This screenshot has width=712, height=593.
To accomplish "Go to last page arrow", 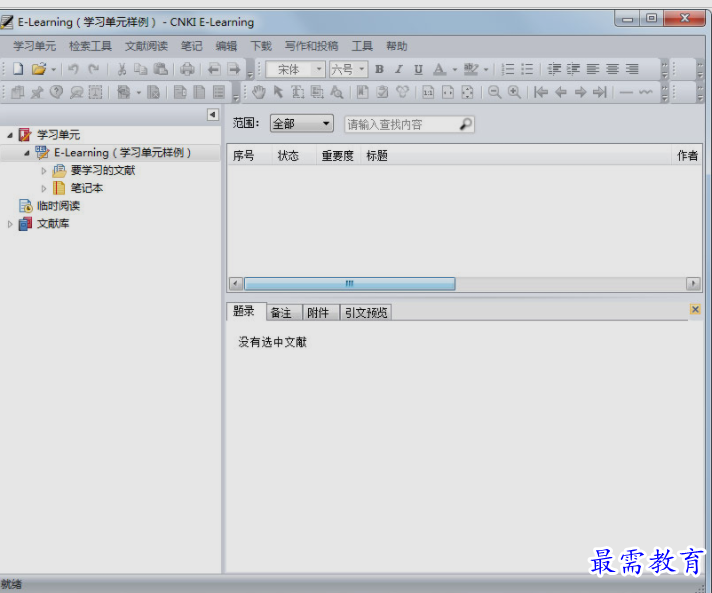I will tap(600, 92).
